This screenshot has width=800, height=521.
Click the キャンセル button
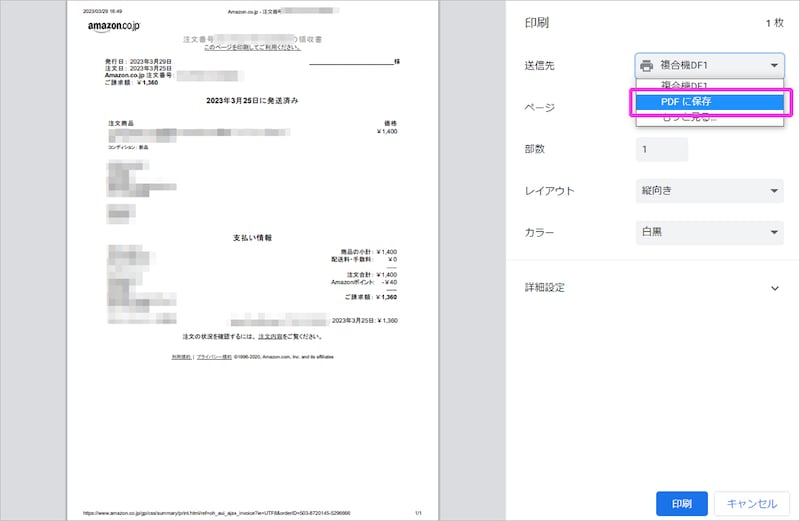pos(752,504)
